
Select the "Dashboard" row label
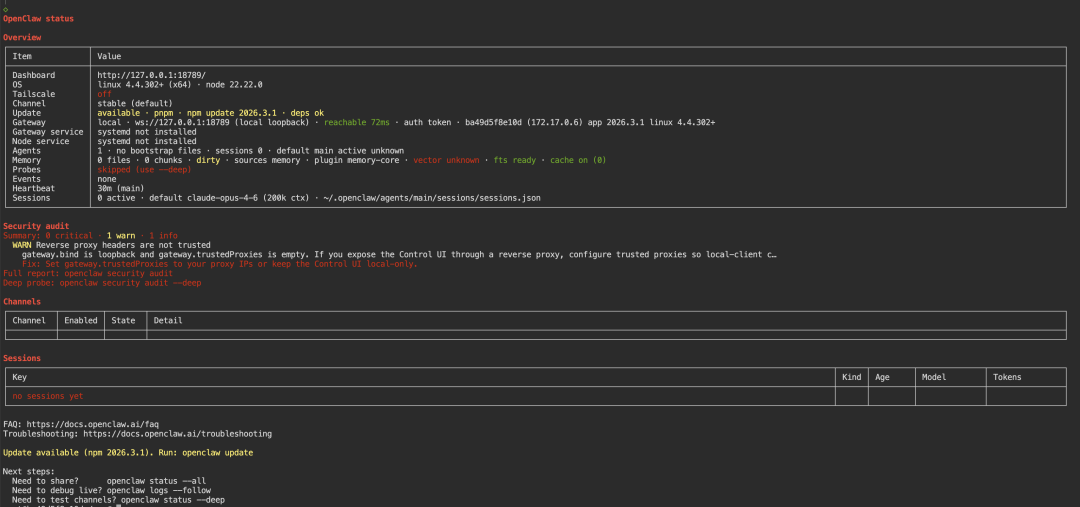[x=34, y=75]
